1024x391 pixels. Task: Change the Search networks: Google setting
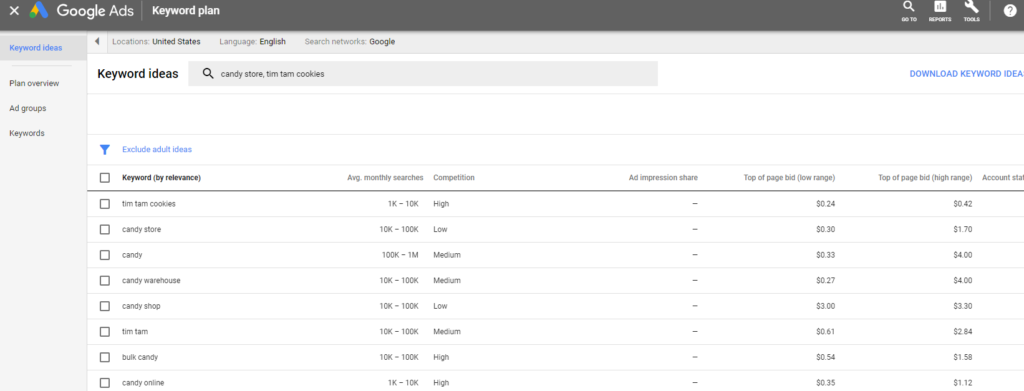(349, 42)
